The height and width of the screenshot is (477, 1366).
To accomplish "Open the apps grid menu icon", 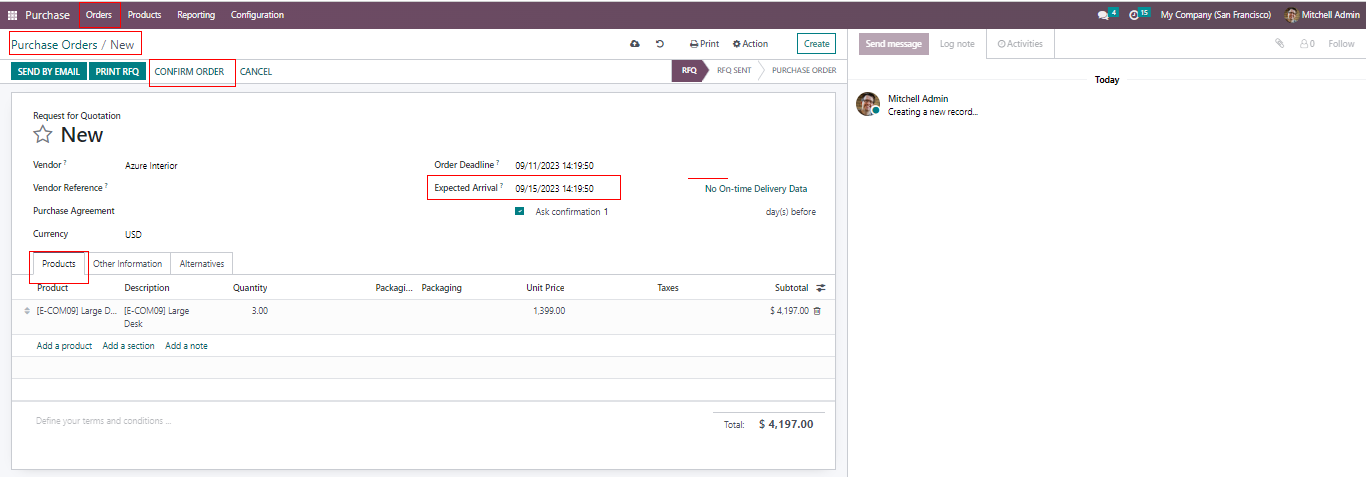I will coord(12,15).
